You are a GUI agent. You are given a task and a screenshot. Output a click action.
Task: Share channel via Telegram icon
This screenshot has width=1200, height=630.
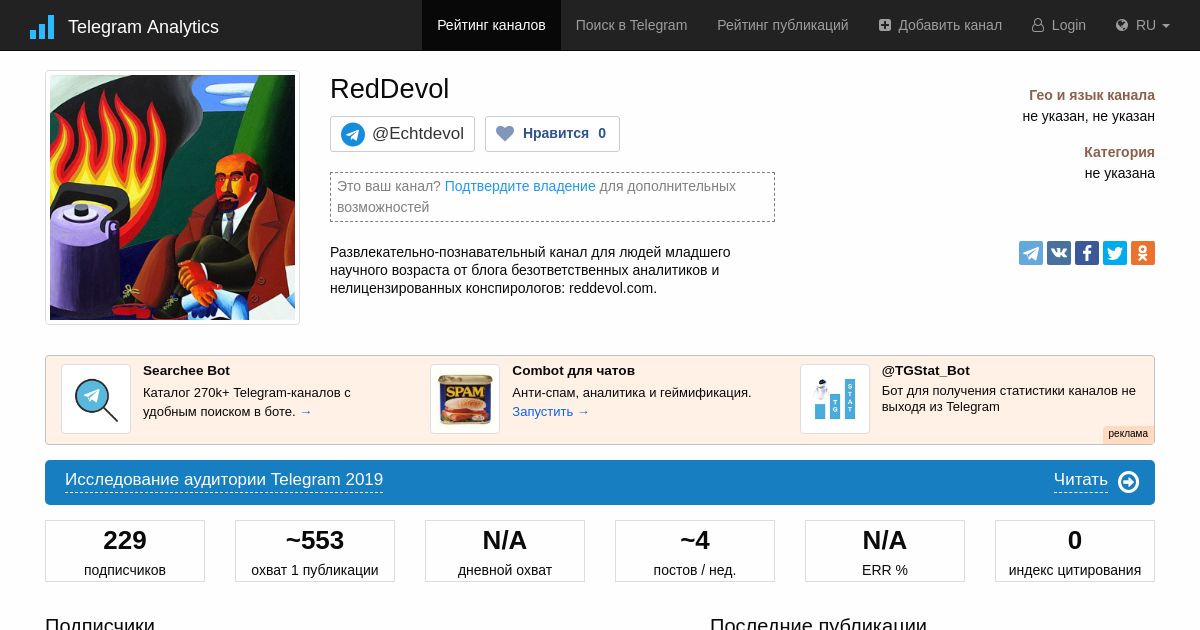tap(1031, 253)
